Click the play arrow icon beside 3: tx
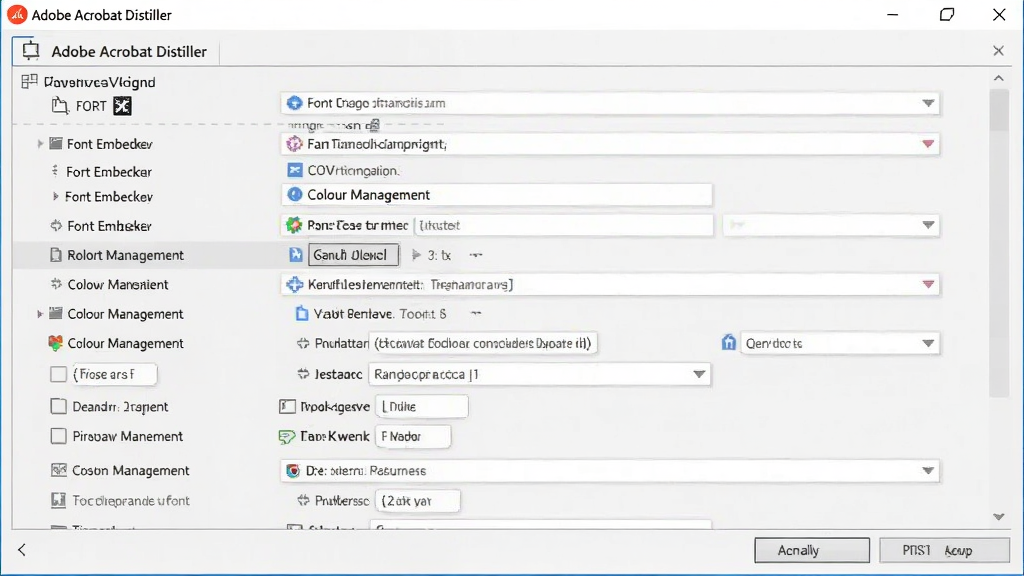 pos(416,255)
